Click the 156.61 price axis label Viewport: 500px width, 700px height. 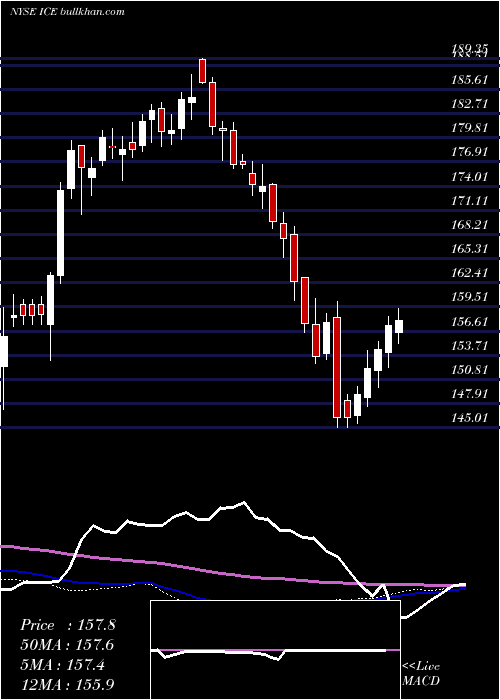(x=470, y=321)
